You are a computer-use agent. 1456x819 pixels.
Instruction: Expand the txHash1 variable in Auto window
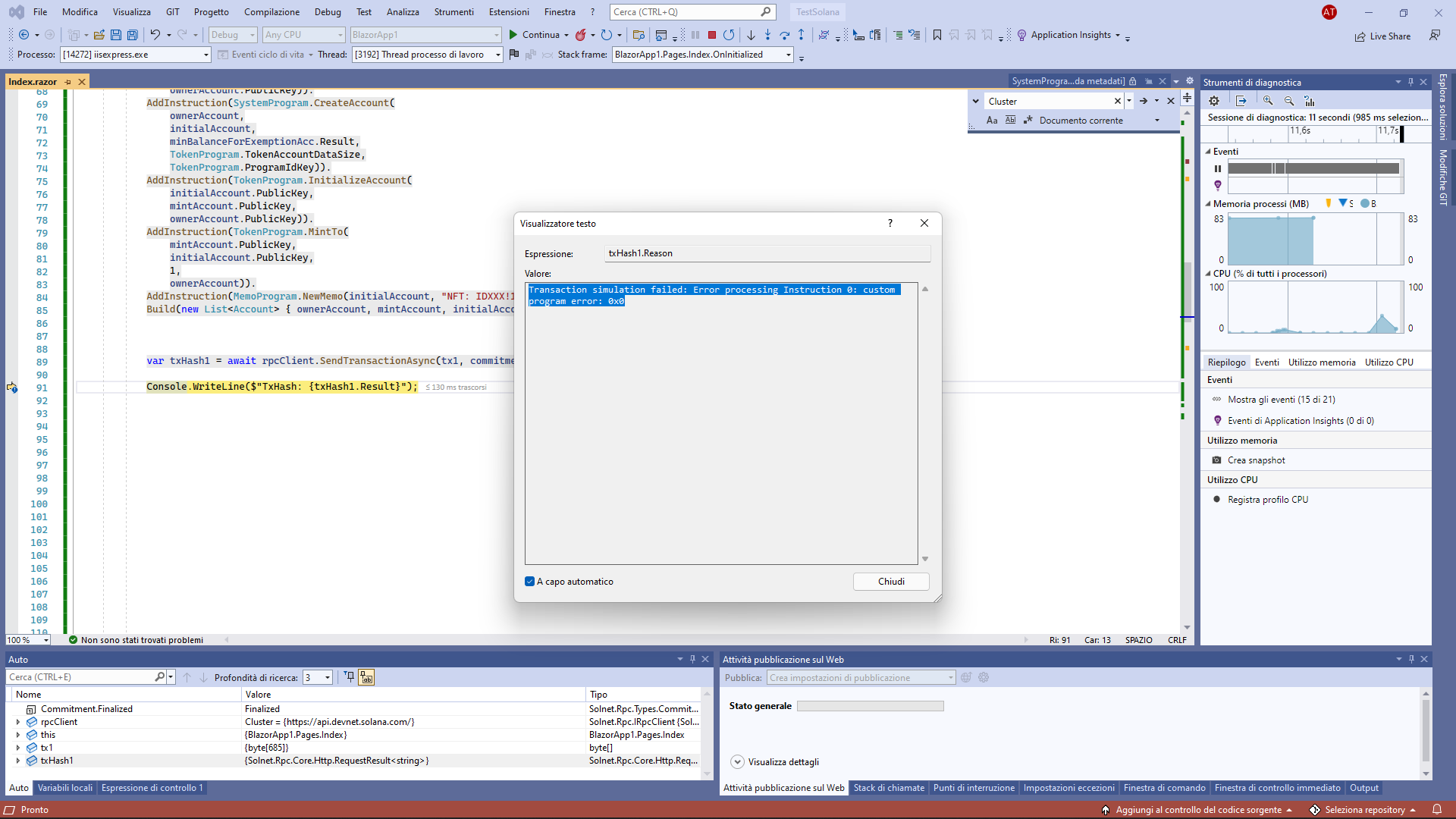click(17, 761)
